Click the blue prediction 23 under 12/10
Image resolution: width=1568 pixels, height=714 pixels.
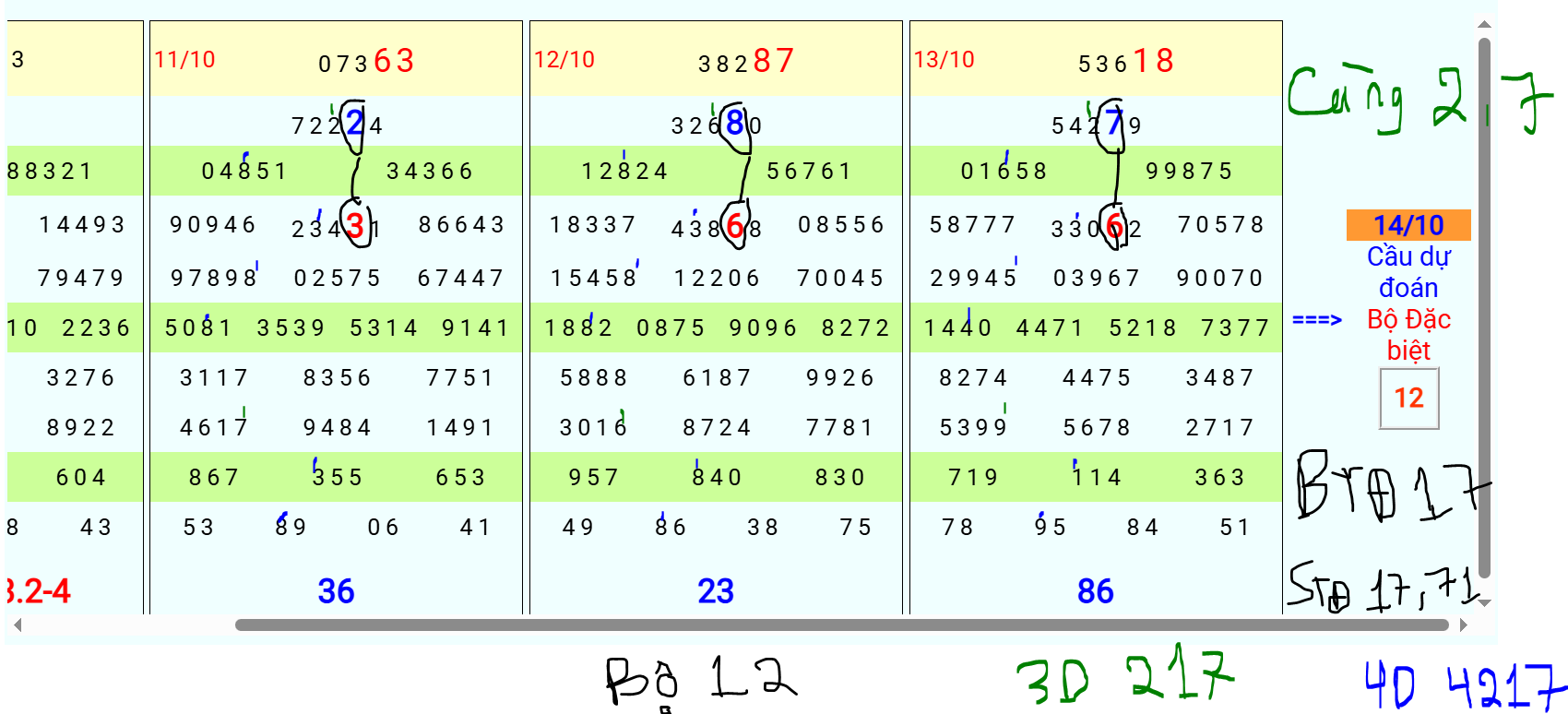[716, 591]
